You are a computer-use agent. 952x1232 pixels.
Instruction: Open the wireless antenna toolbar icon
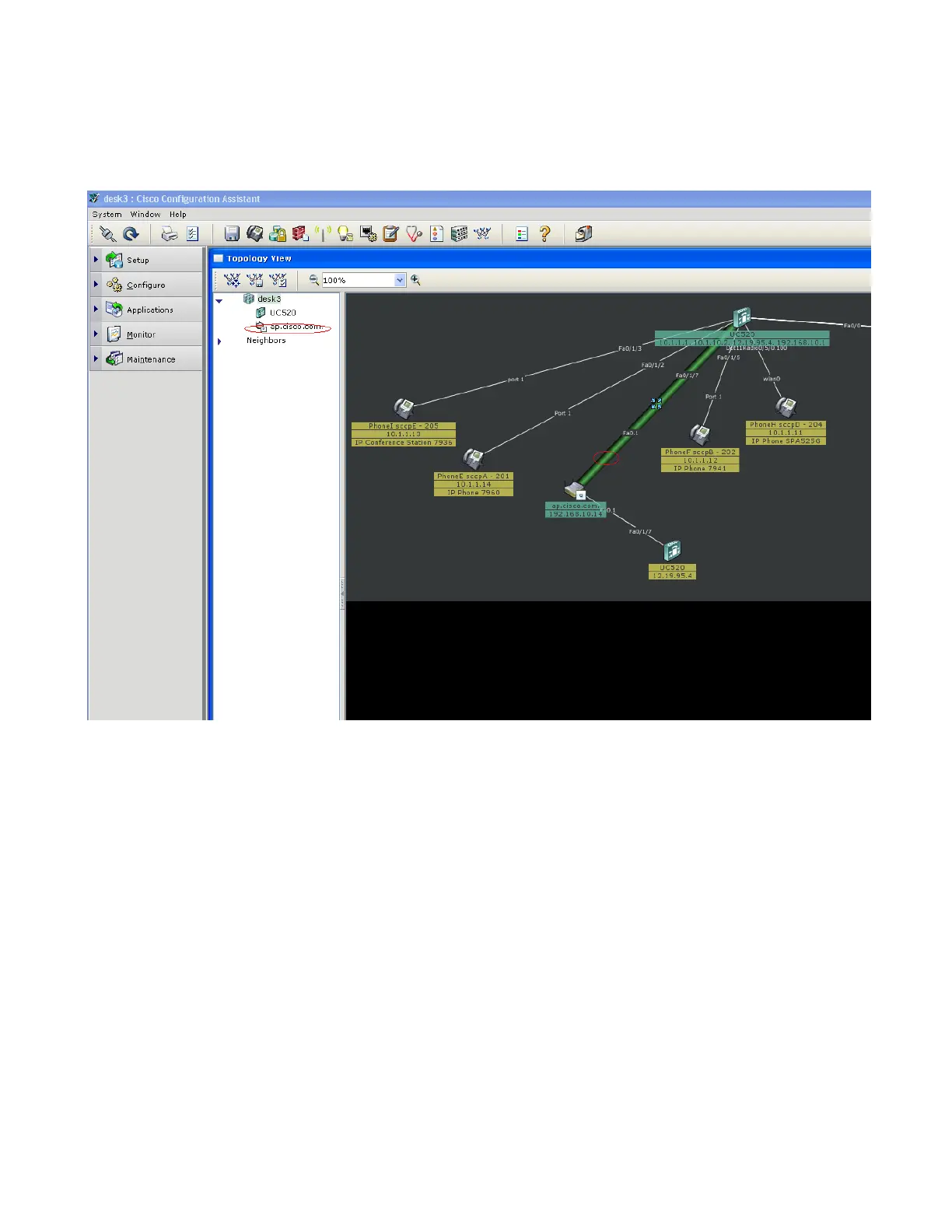coord(323,233)
